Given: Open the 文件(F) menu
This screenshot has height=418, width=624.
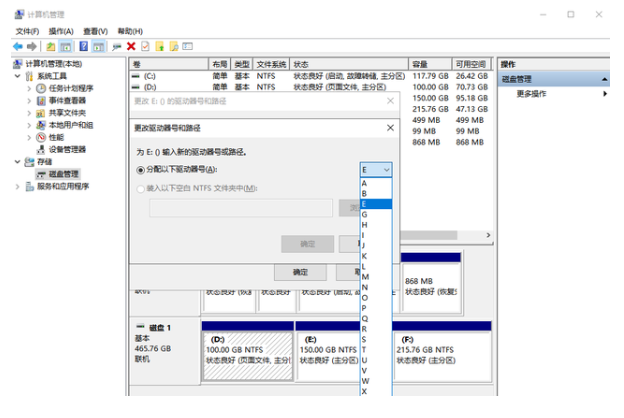Looking at the screenshot, I should pos(27,31).
